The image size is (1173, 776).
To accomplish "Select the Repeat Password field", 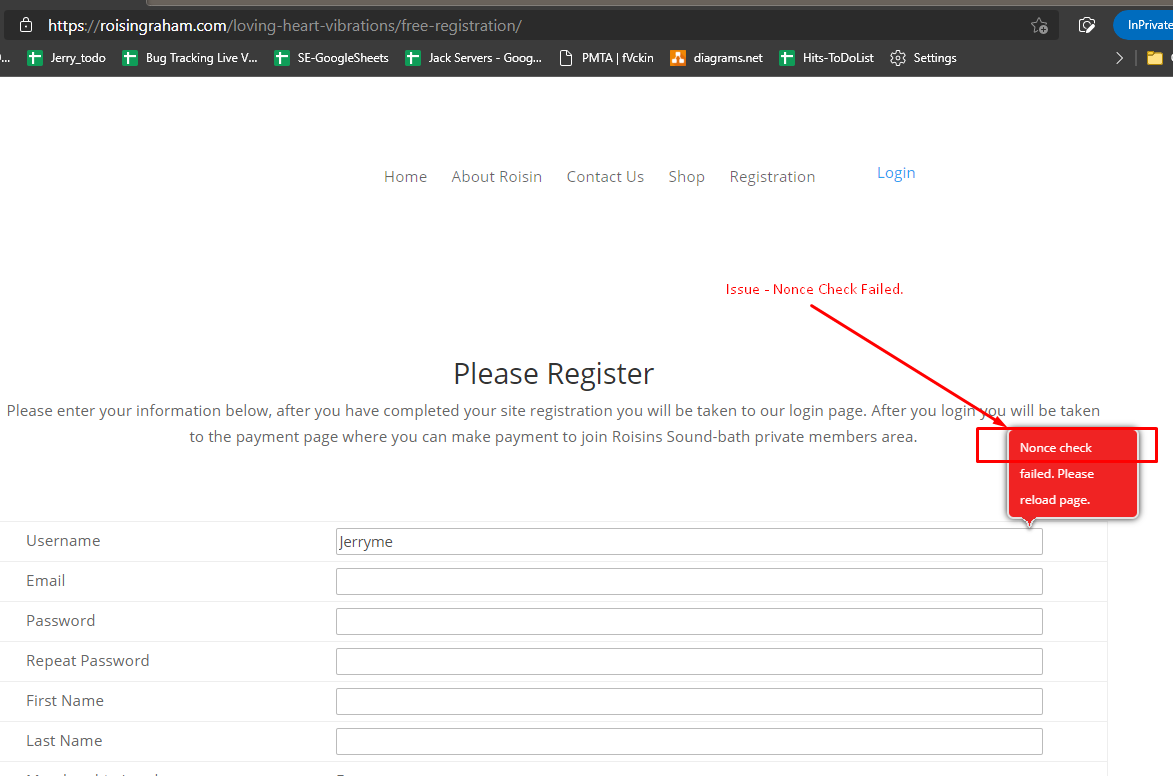I will [688, 662].
